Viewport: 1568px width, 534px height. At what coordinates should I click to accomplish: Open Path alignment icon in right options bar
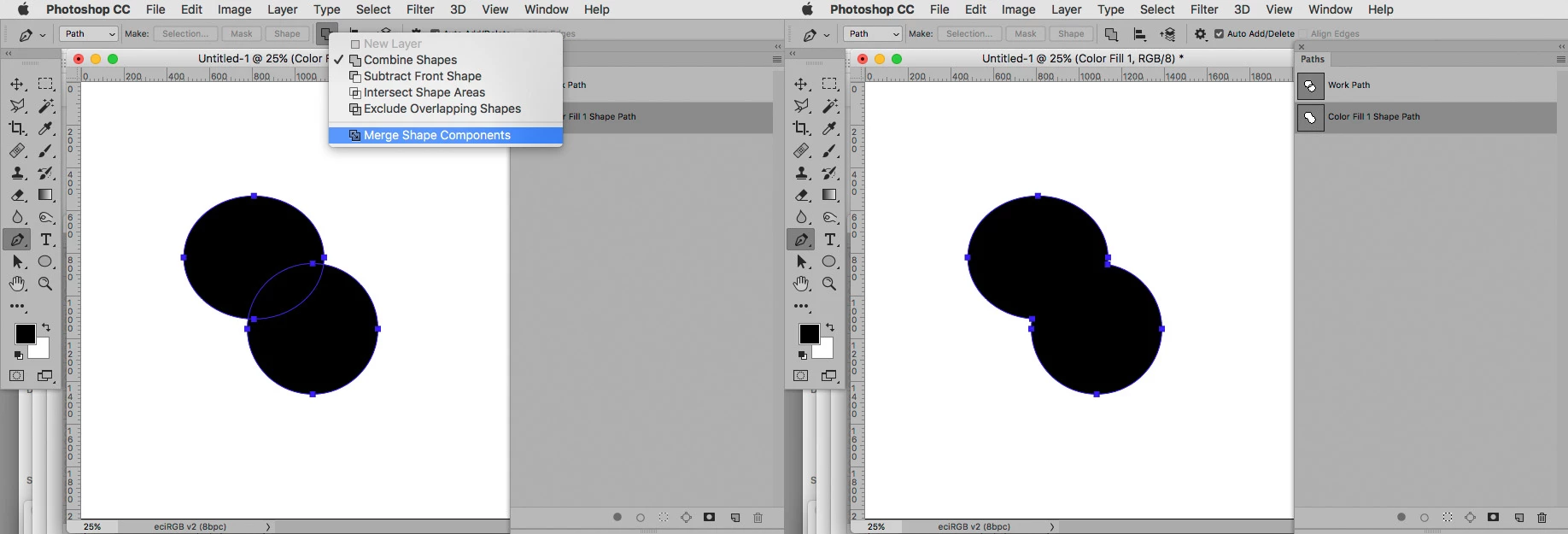tap(1139, 34)
